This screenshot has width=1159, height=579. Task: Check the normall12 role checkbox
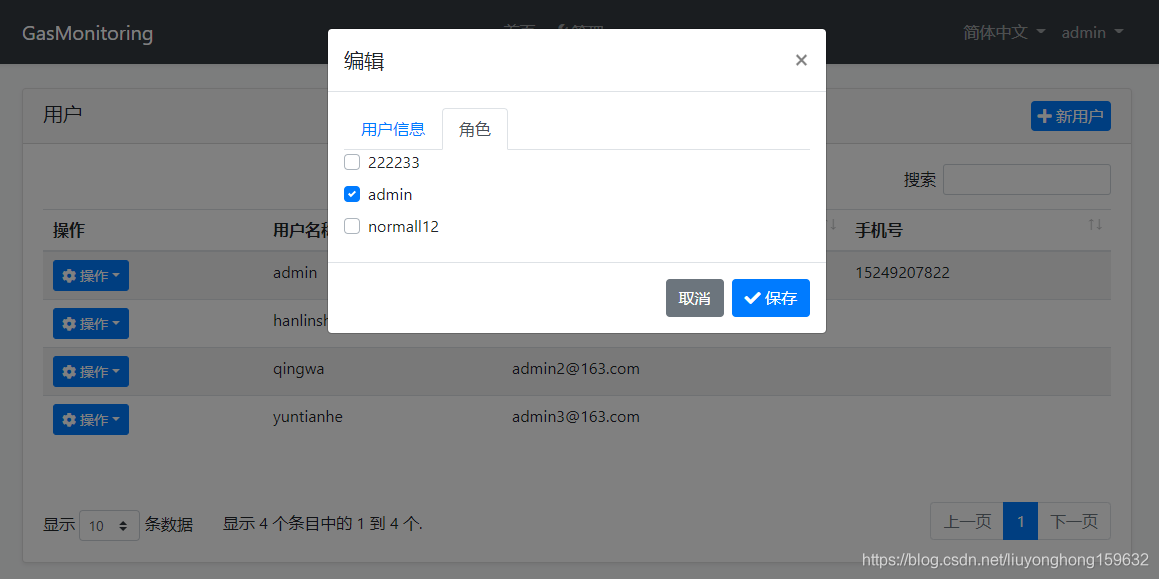(x=352, y=225)
